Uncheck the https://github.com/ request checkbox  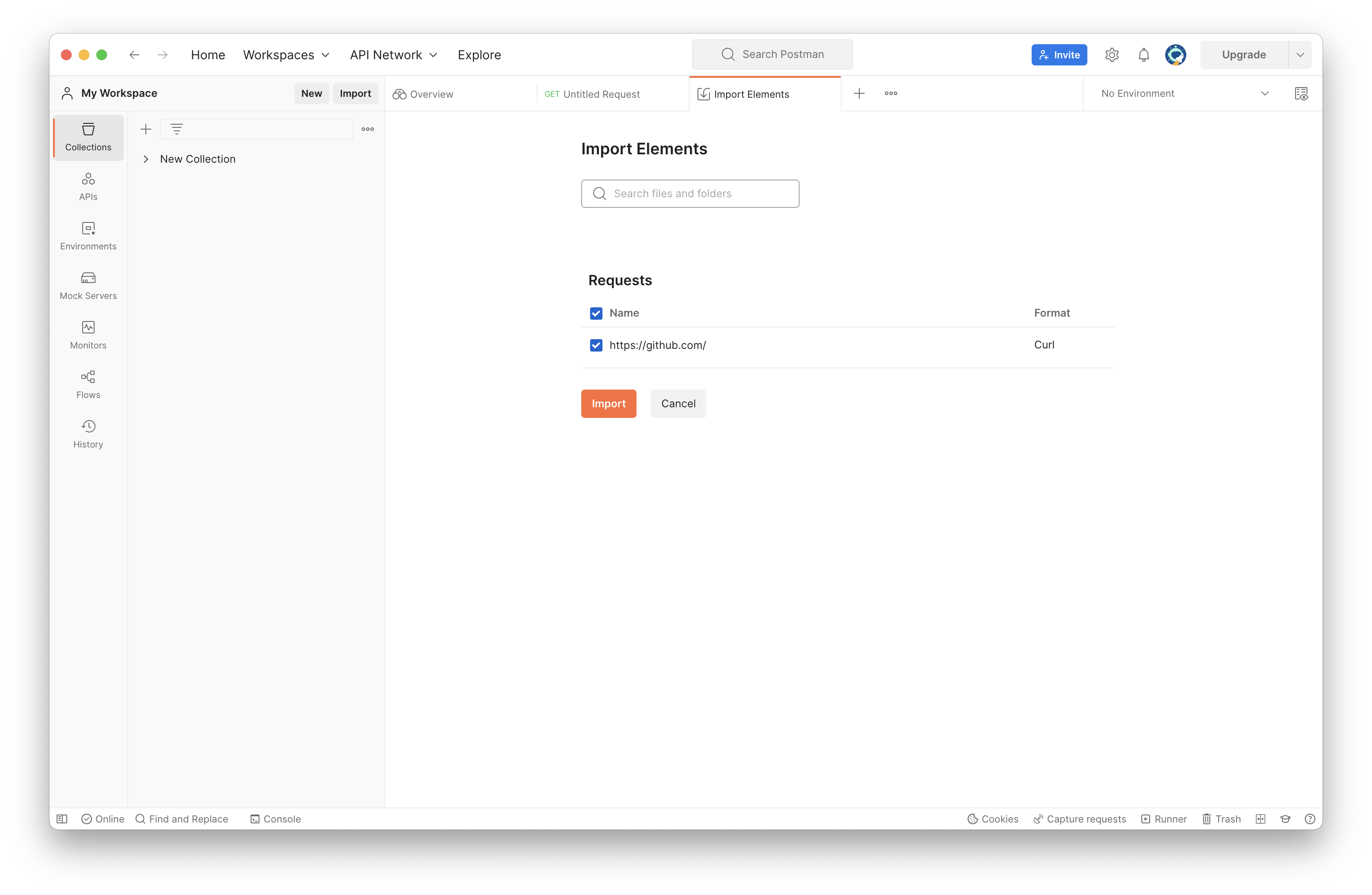pos(596,345)
